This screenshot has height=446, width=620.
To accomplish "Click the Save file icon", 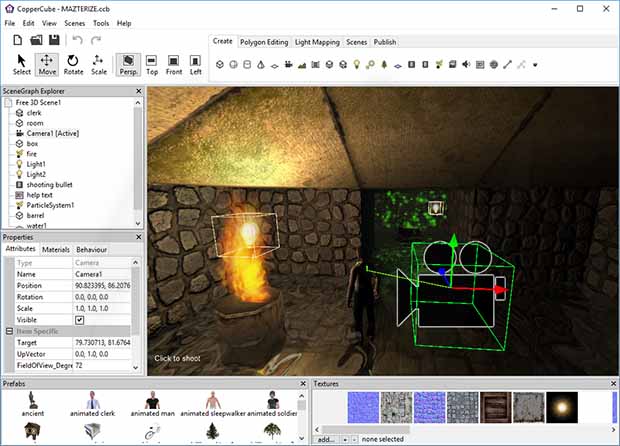I will click(54, 40).
